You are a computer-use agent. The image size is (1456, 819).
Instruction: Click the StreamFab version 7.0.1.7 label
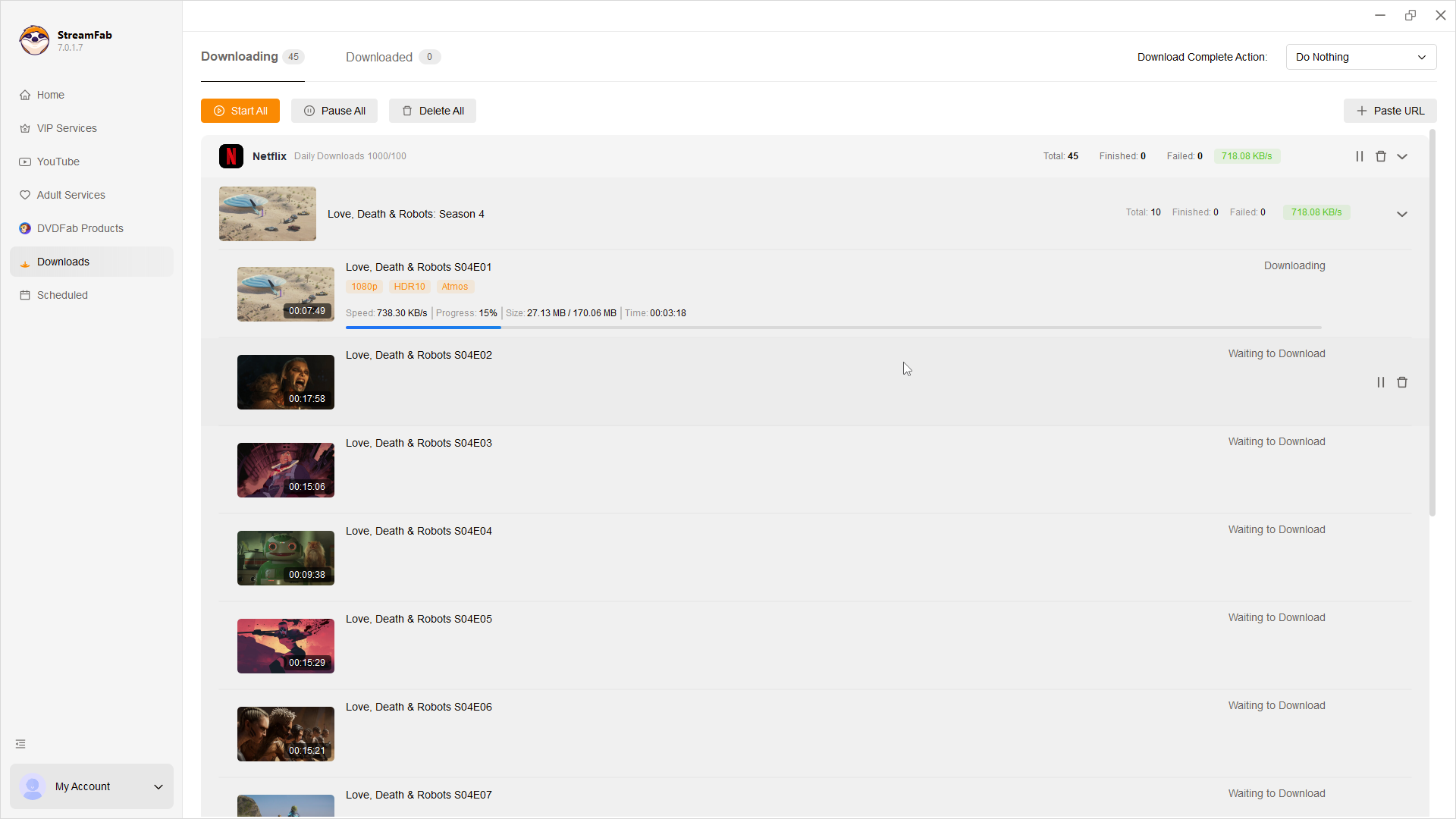point(71,48)
